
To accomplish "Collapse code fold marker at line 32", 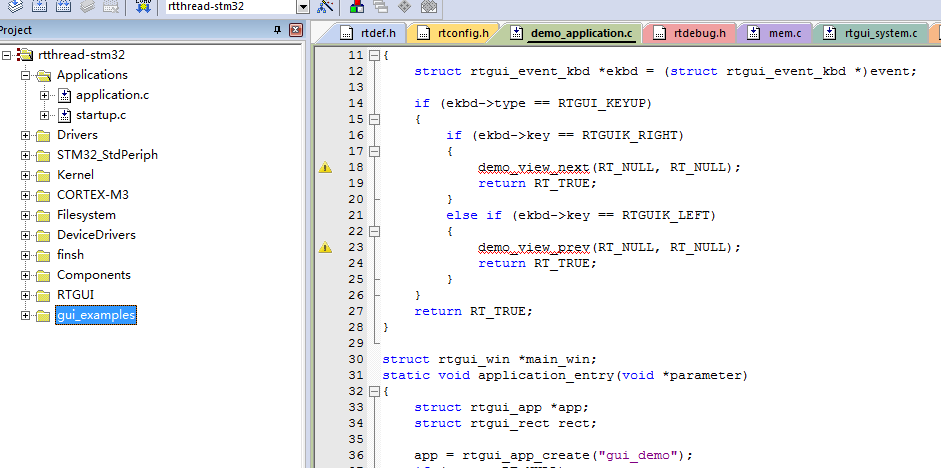I will pos(374,391).
